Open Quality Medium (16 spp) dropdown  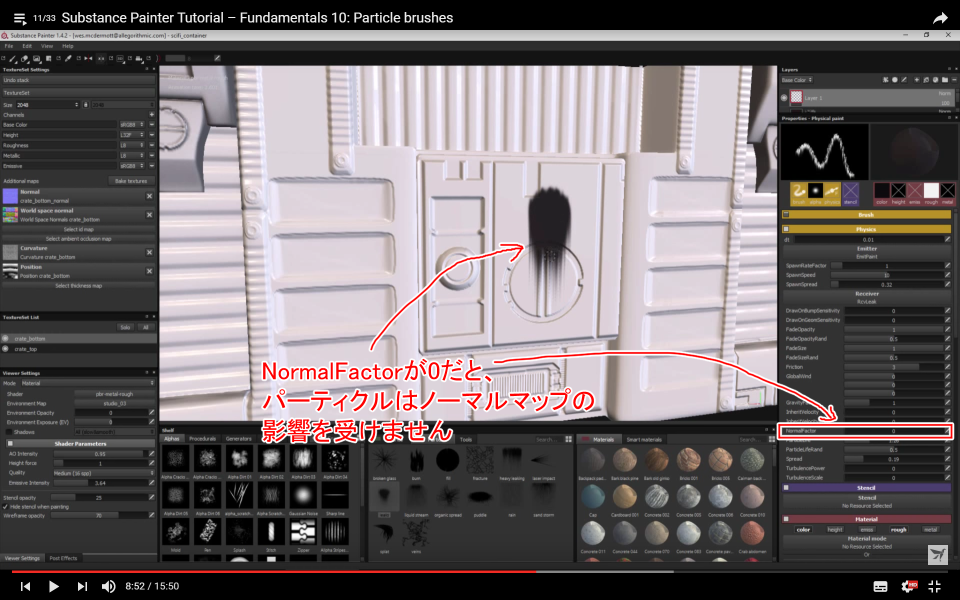click(103, 473)
